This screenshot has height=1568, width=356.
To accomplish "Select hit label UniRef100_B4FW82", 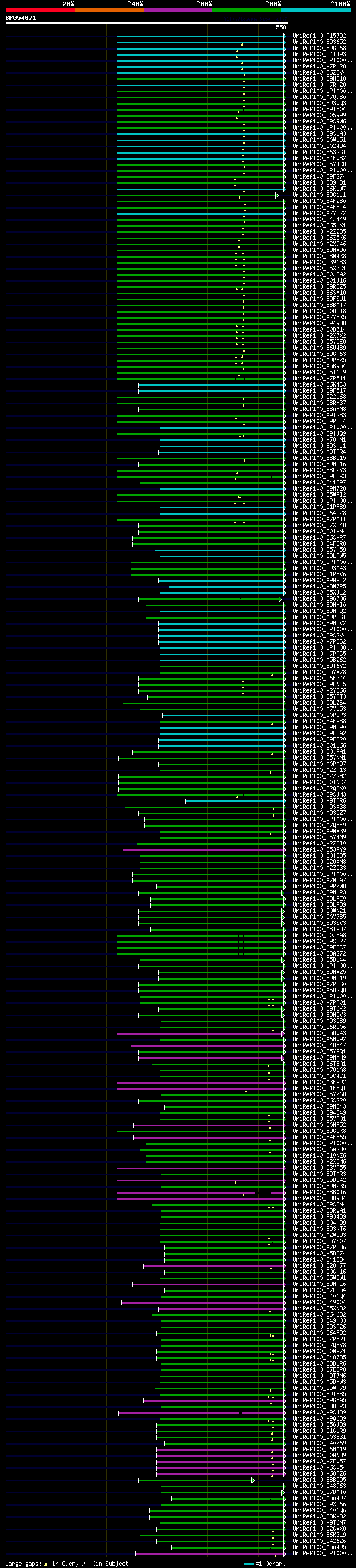I will pyautogui.click(x=319, y=159).
